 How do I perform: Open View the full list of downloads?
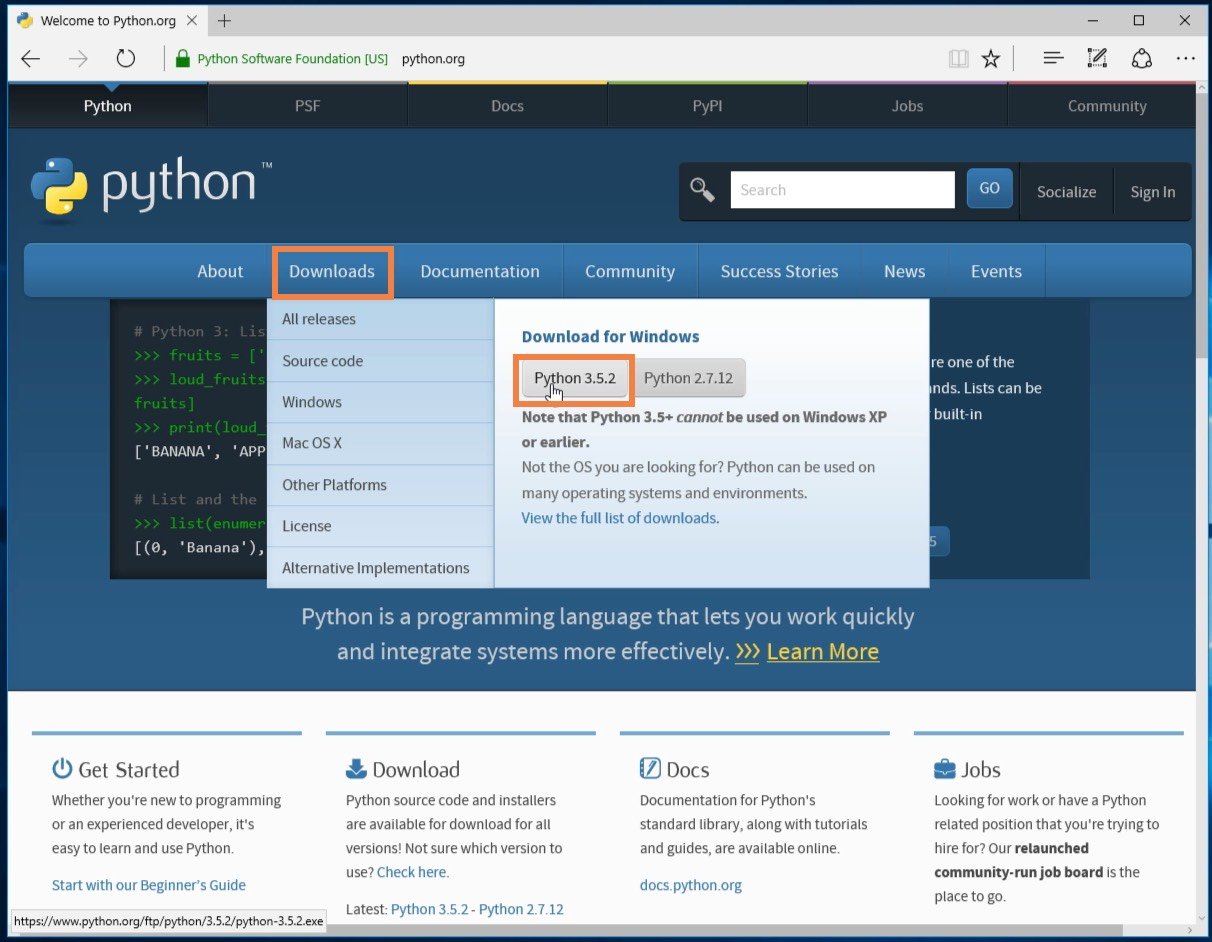(x=619, y=518)
